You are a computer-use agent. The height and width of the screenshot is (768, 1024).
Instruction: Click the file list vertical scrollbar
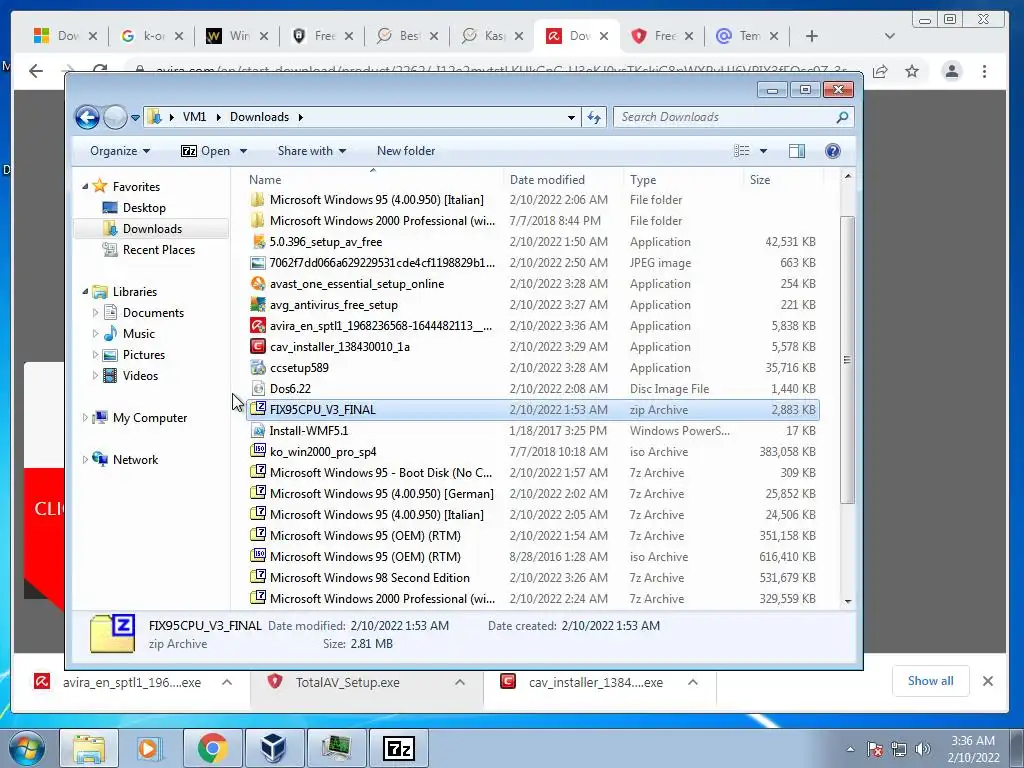(847, 359)
